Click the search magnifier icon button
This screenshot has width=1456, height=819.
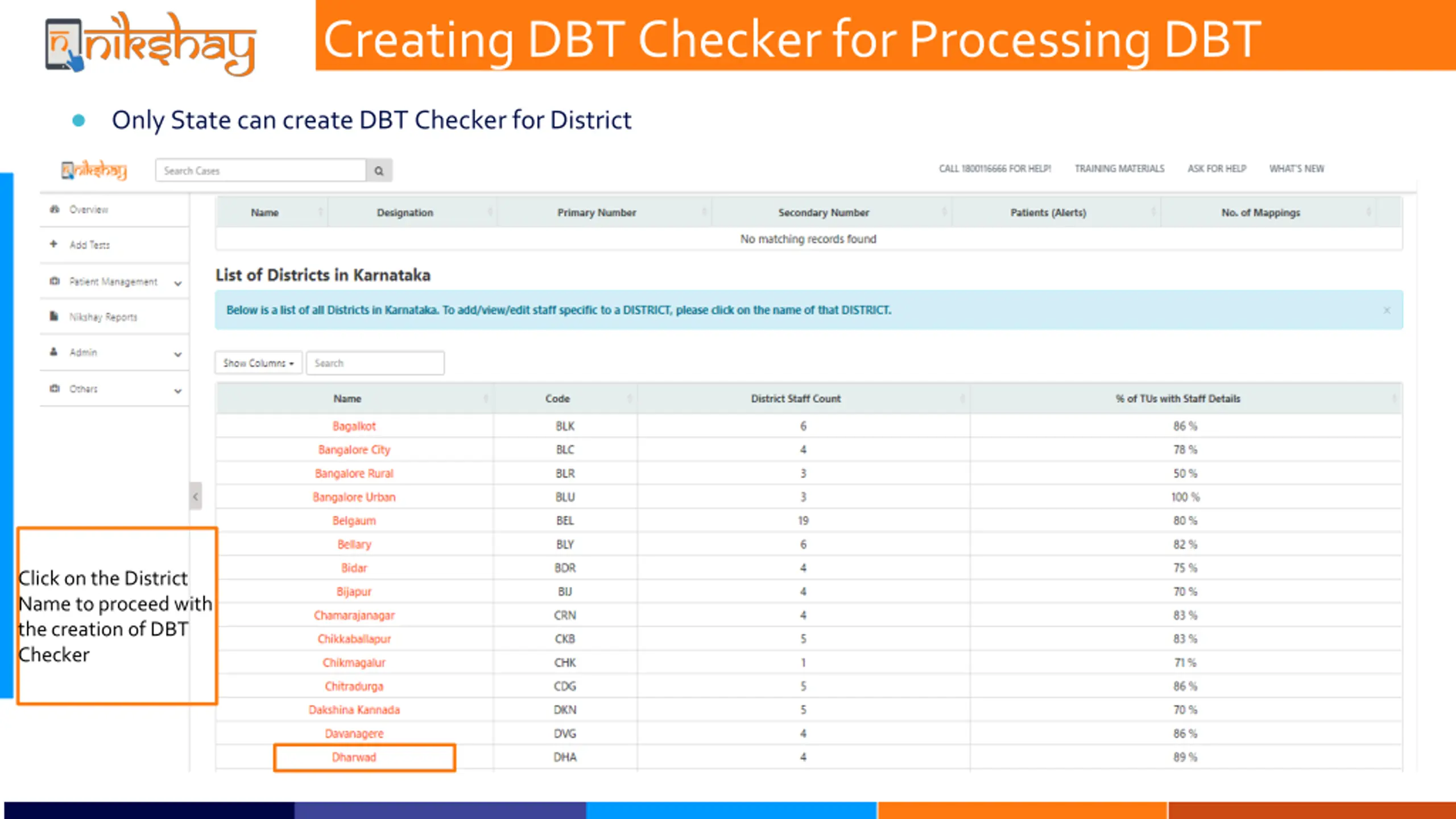(379, 171)
